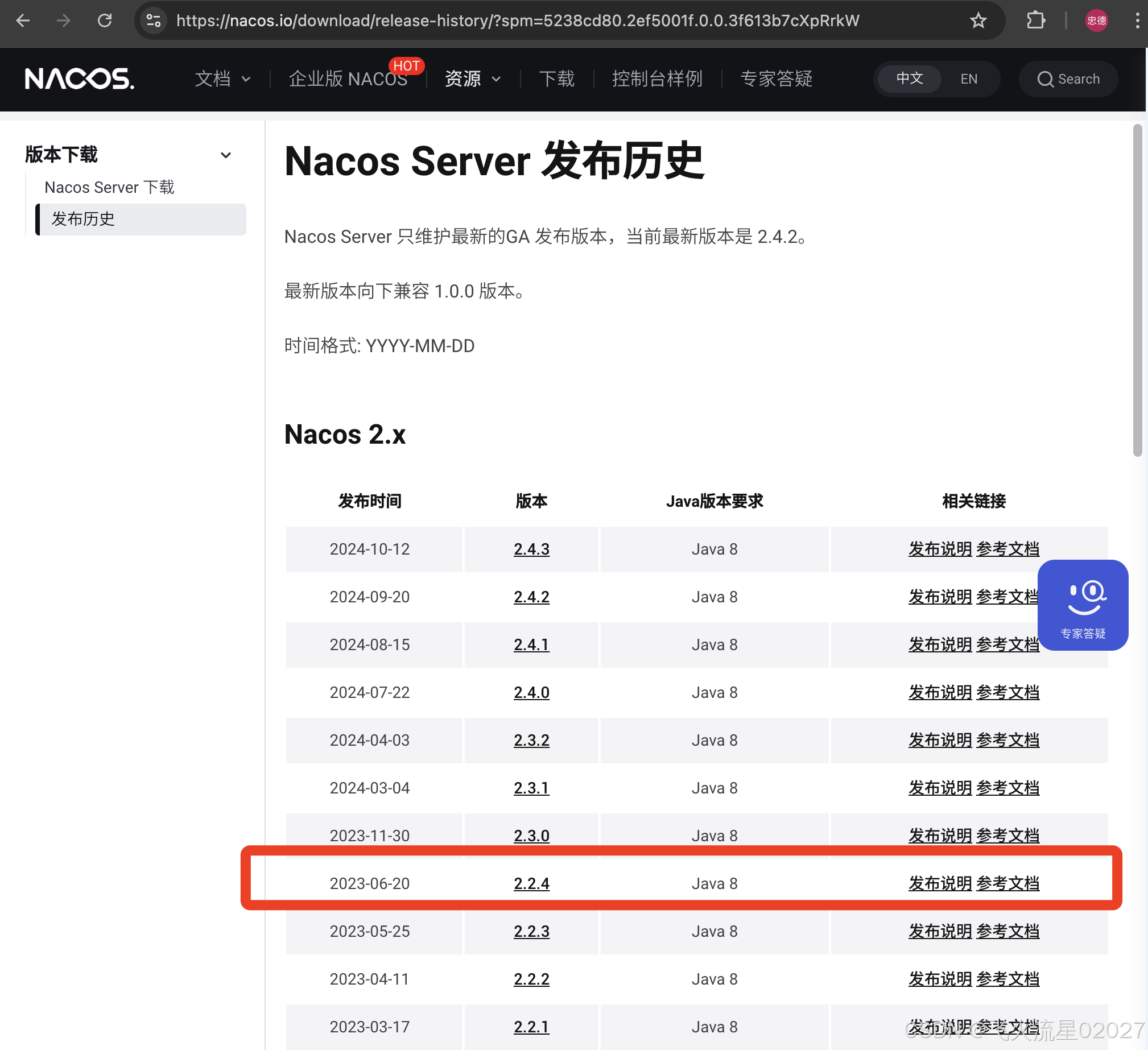Switch language to EN
The image size is (1148, 1050).
[969, 78]
